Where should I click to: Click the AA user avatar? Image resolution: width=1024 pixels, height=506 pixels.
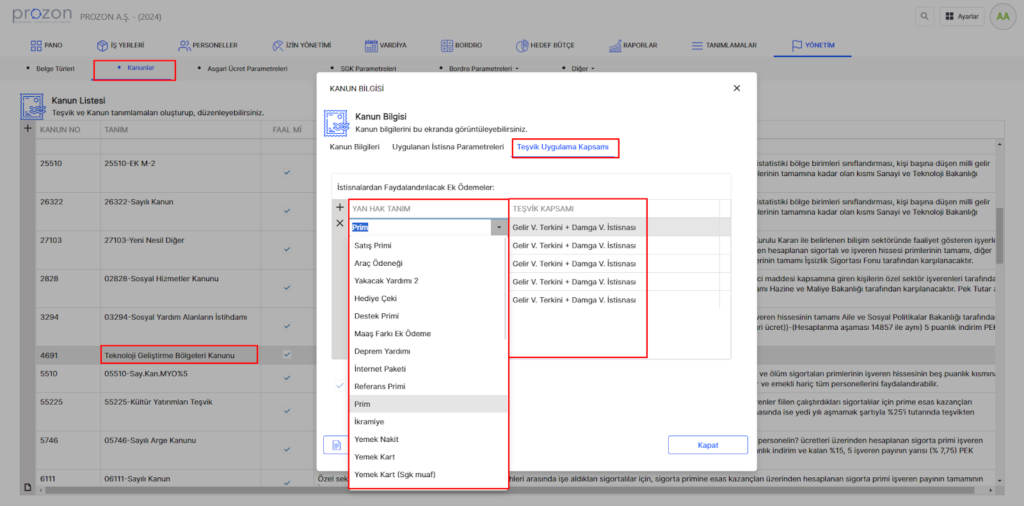point(1002,16)
